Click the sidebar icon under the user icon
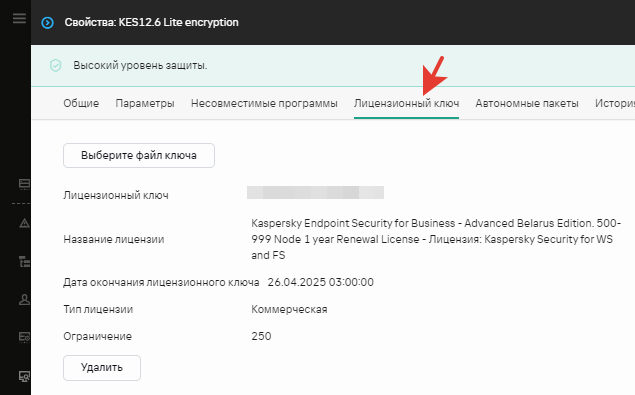Viewport: 635px width, 395px height. pyautogui.click(x=24, y=337)
